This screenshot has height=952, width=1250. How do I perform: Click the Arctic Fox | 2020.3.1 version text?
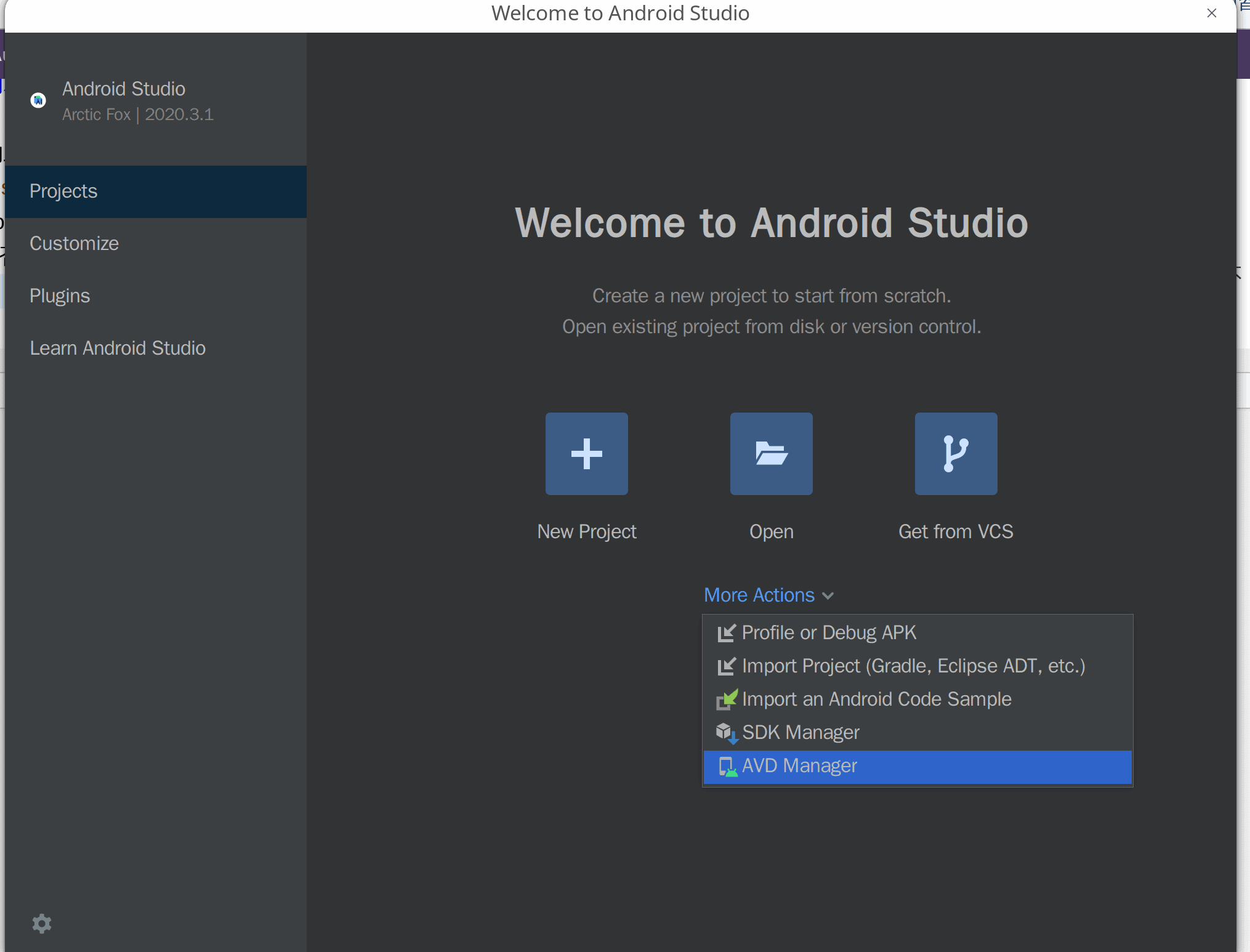pos(138,115)
